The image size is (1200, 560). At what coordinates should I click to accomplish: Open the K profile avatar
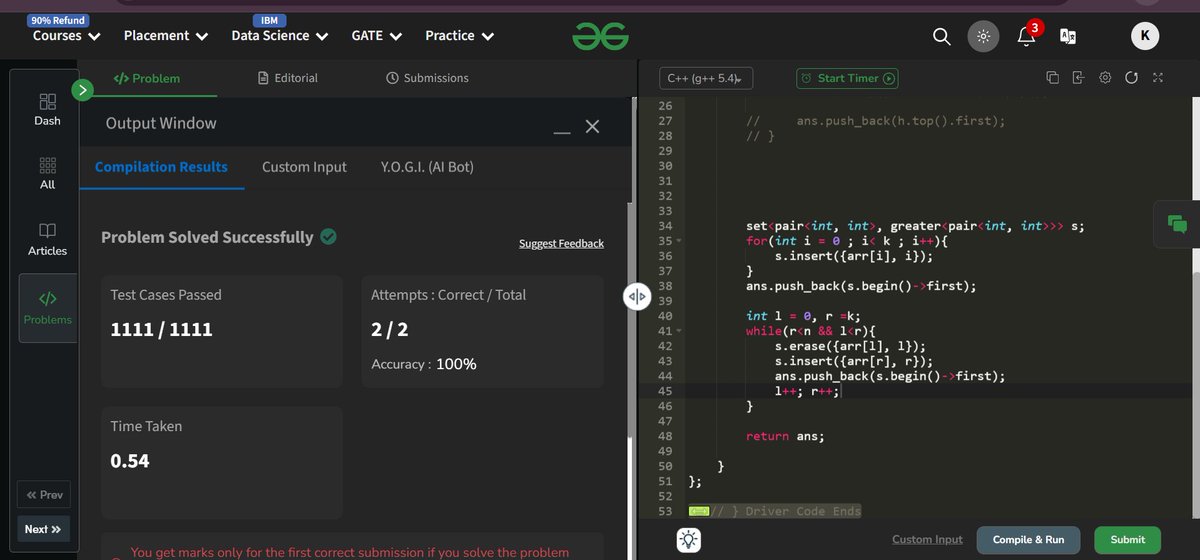point(1145,36)
